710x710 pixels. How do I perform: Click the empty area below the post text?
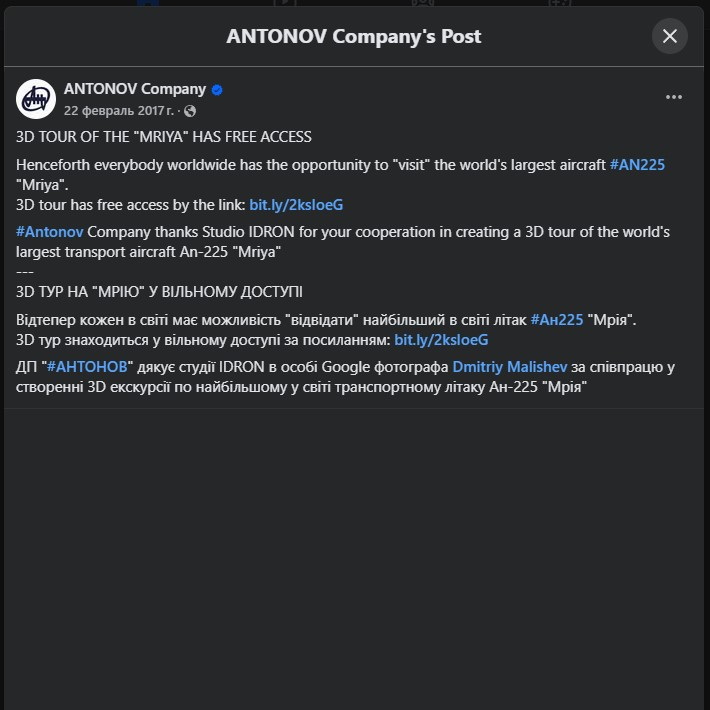point(354,550)
